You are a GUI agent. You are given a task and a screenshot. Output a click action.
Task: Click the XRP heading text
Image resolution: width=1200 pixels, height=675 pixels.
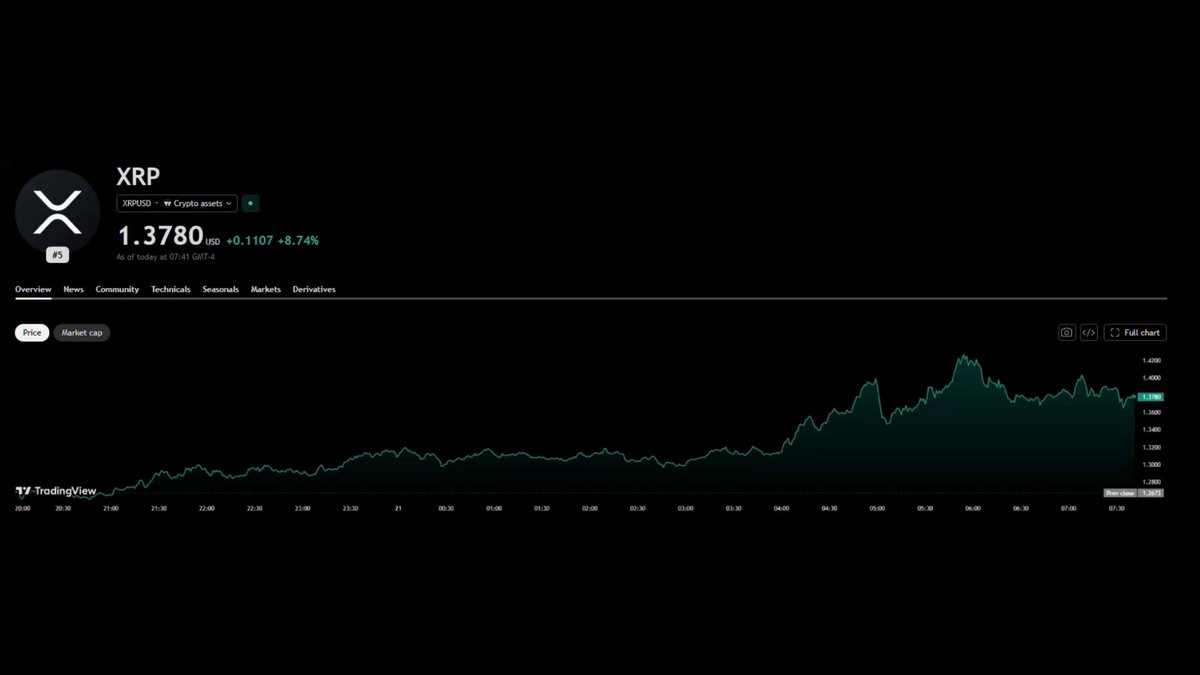coord(138,178)
